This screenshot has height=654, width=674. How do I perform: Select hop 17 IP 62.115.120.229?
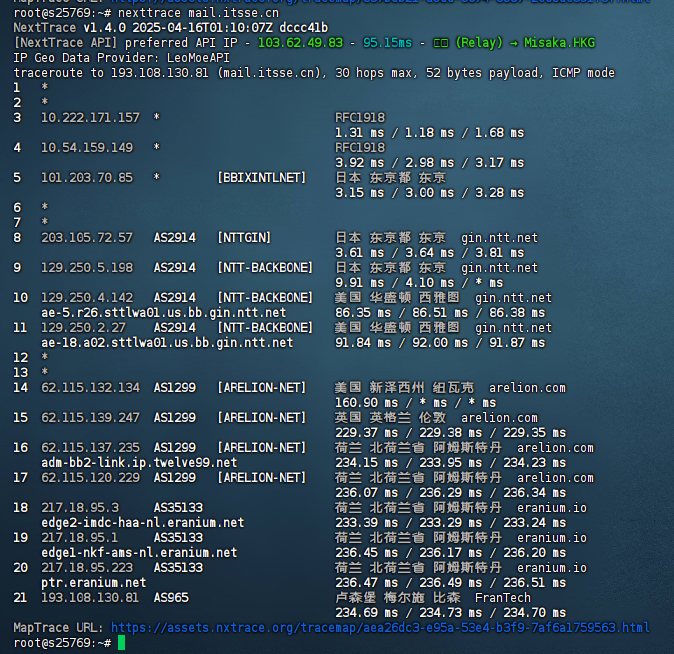pos(90,478)
